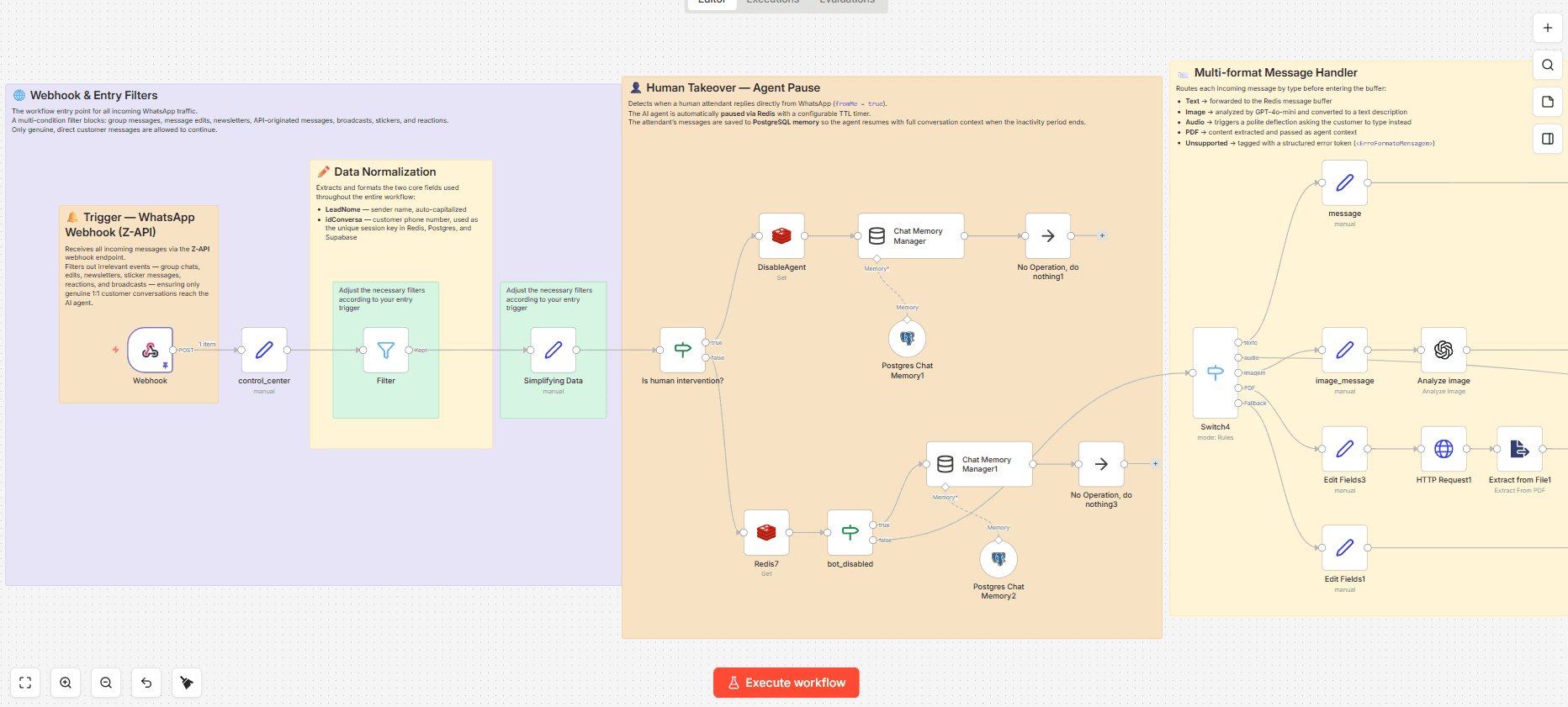Tidy up workflow with broom icon
The height and width of the screenshot is (707, 1568).
point(187,683)
